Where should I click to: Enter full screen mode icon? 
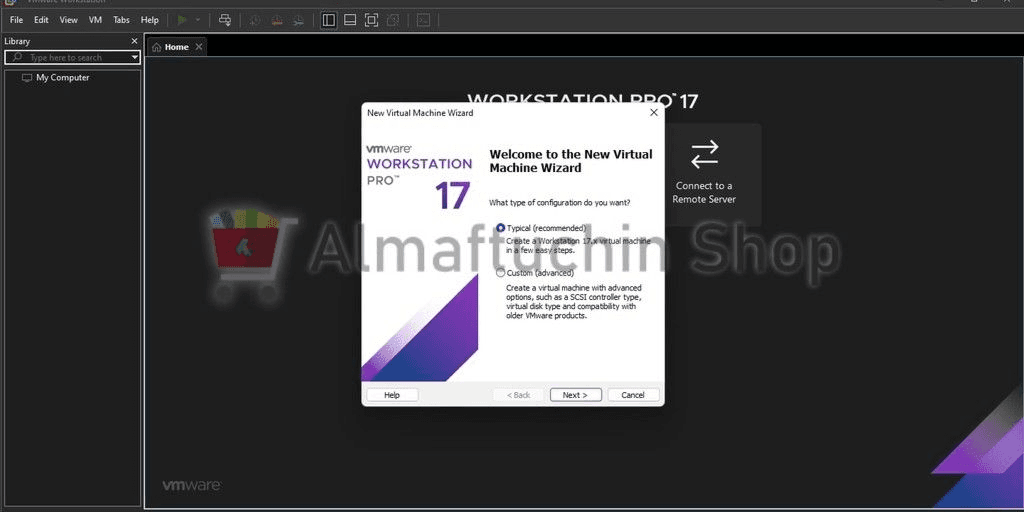point(371,20)
